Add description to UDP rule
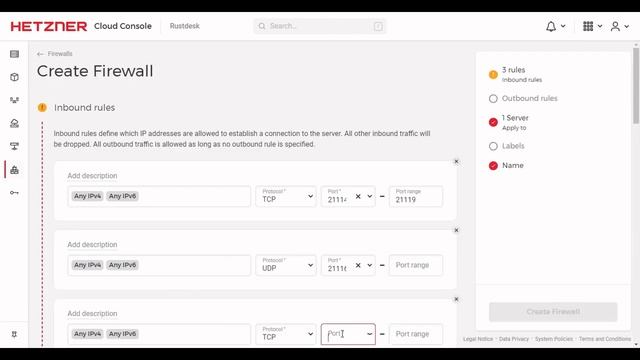The height and width of the screenshot is (360, 640). (92, 244)
